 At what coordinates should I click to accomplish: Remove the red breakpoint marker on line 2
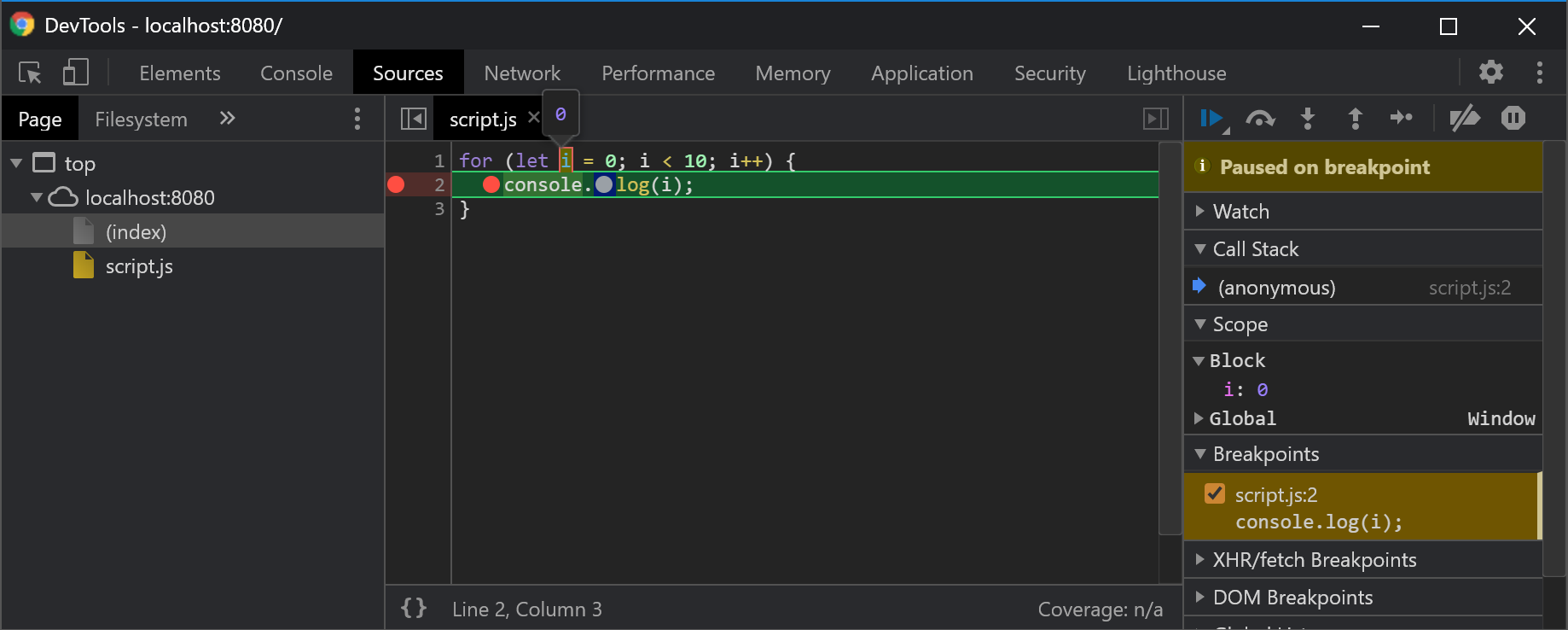397,184
